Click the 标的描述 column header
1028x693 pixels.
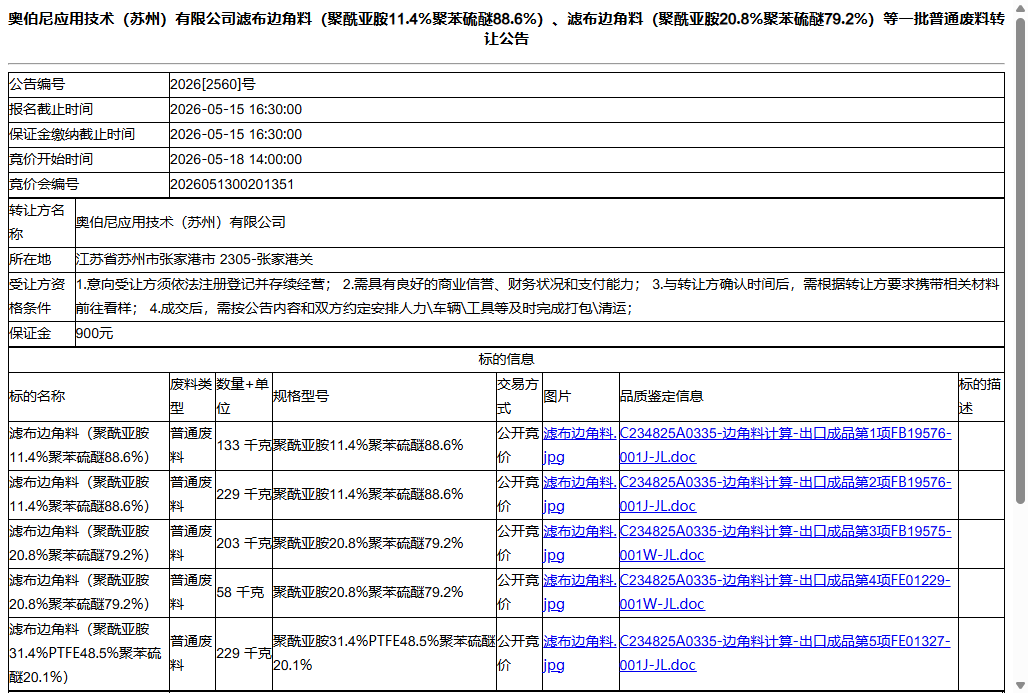coord(980,397)
